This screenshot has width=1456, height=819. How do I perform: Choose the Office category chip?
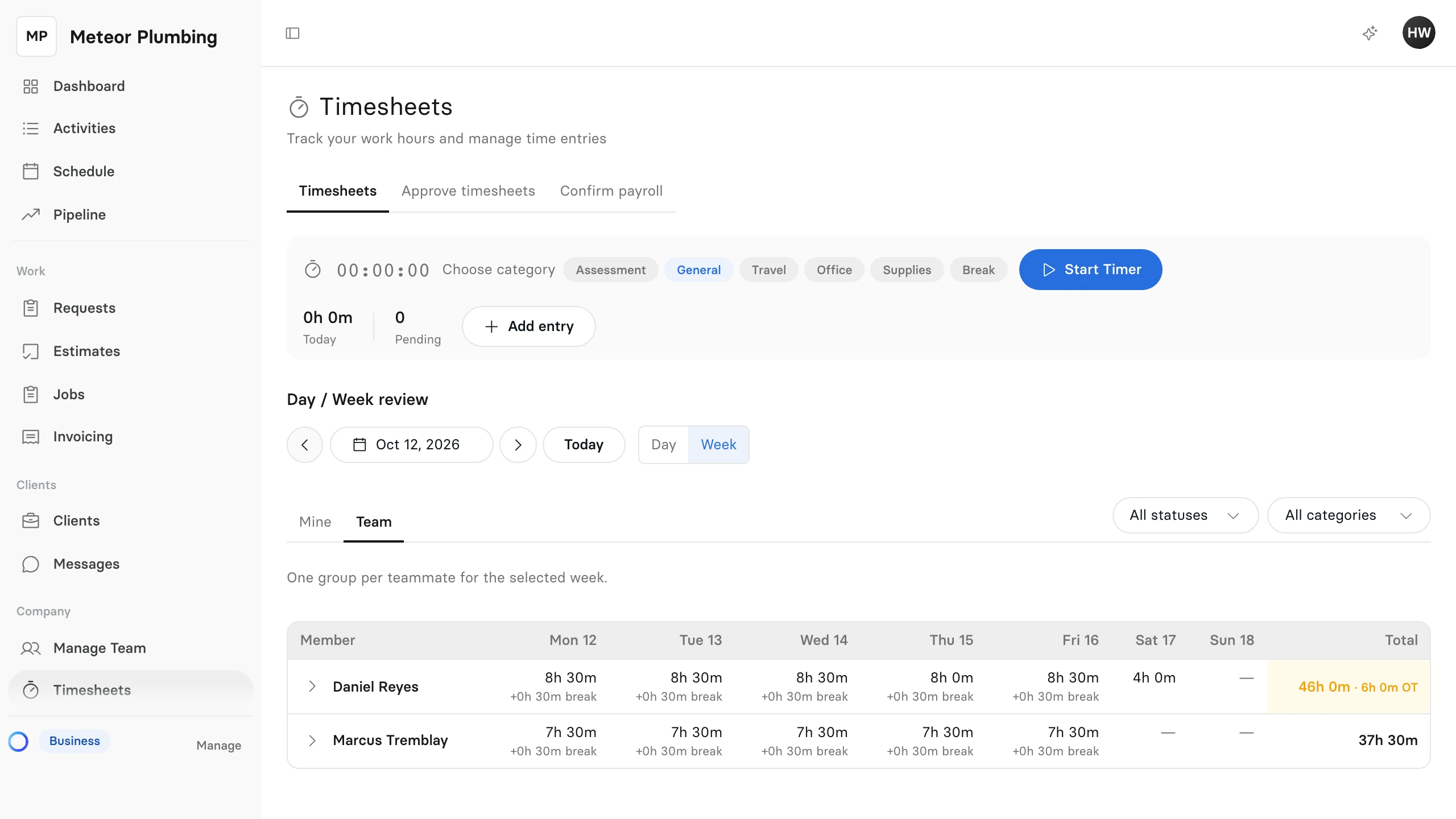coord(834,270)
